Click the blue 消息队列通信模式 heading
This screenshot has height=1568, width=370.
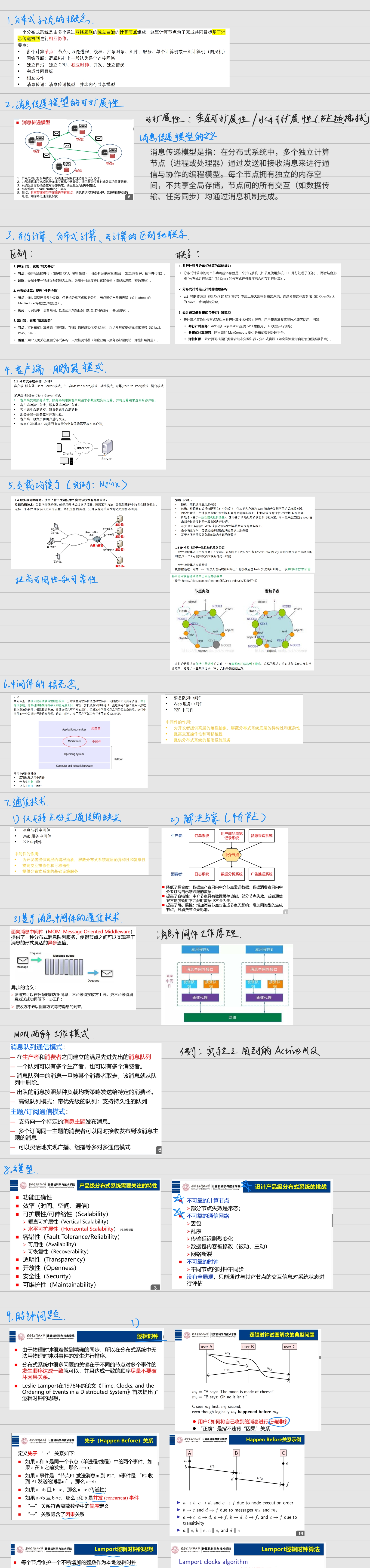(x=37, y=1047)
